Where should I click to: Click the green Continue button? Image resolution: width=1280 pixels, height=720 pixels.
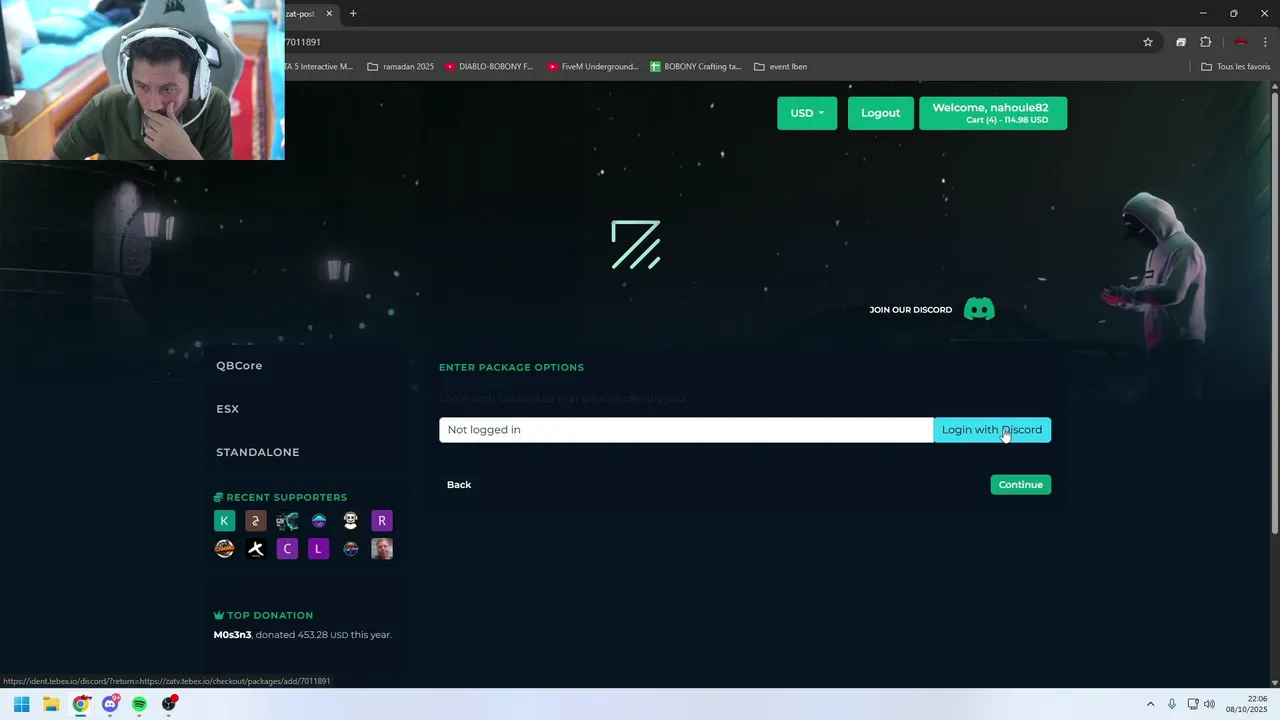pos(1021,485)
